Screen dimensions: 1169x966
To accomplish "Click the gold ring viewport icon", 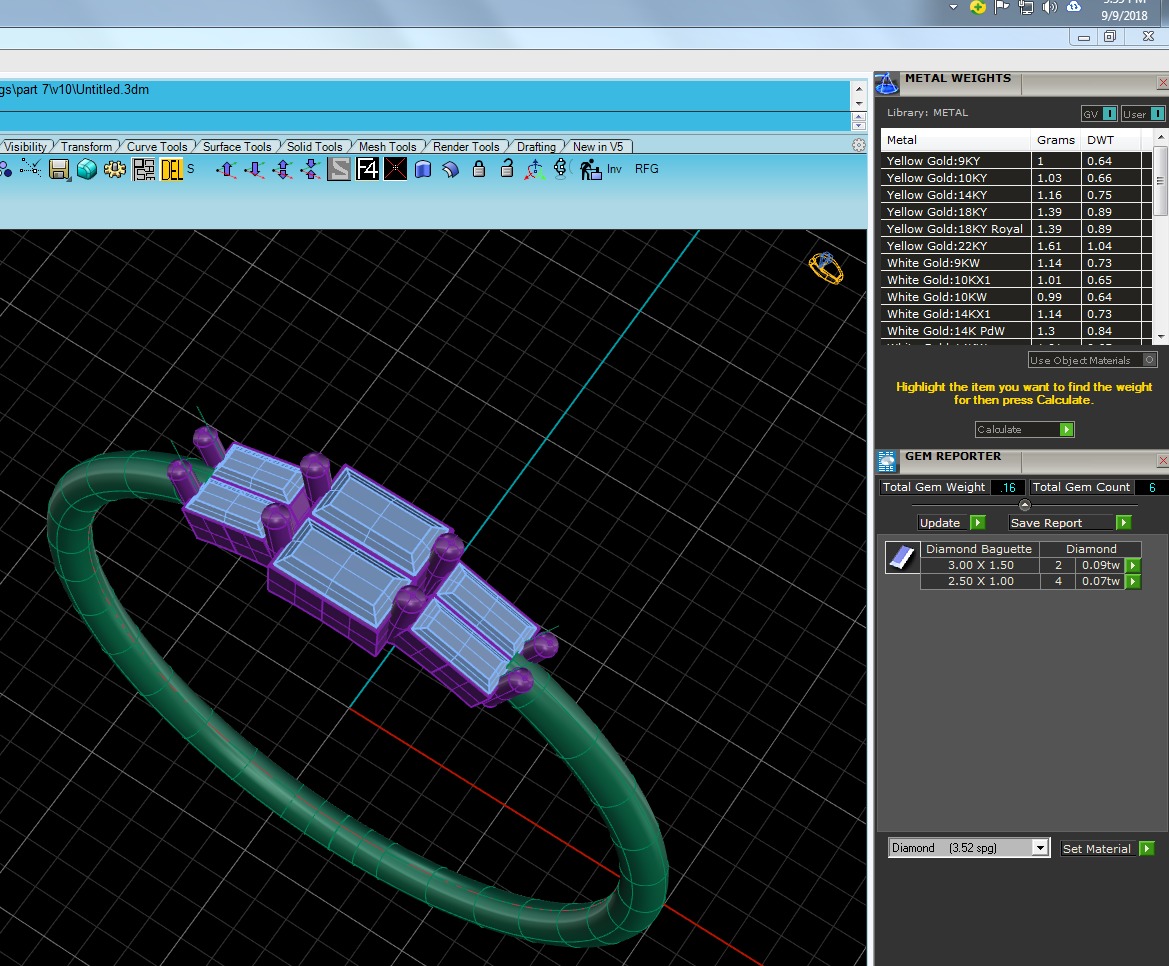I will pyautogui.click(x=826, y=268).
